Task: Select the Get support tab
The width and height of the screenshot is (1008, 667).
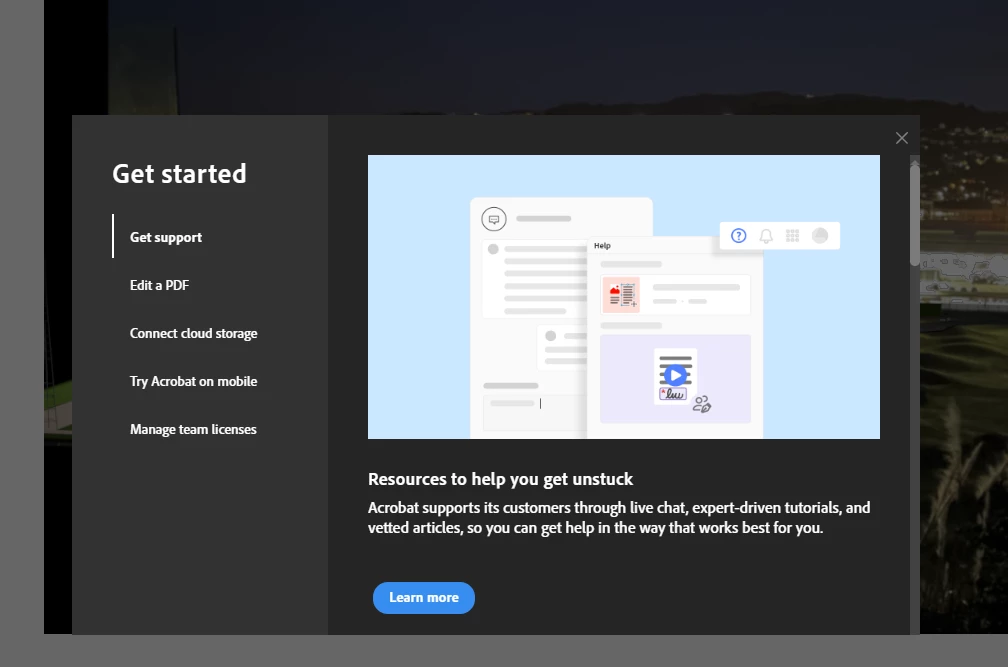Action: [166, 237]
